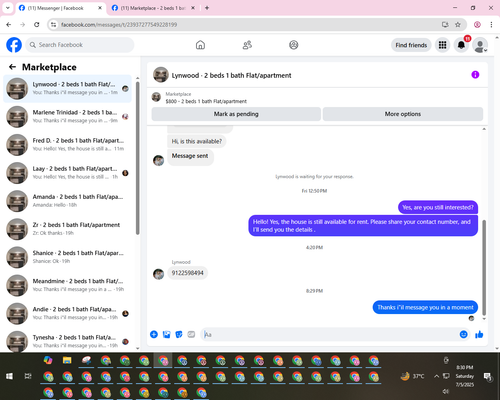Click Mark as pending button
Viewport: 500px width, 400px height.
[x=236, y=114]
